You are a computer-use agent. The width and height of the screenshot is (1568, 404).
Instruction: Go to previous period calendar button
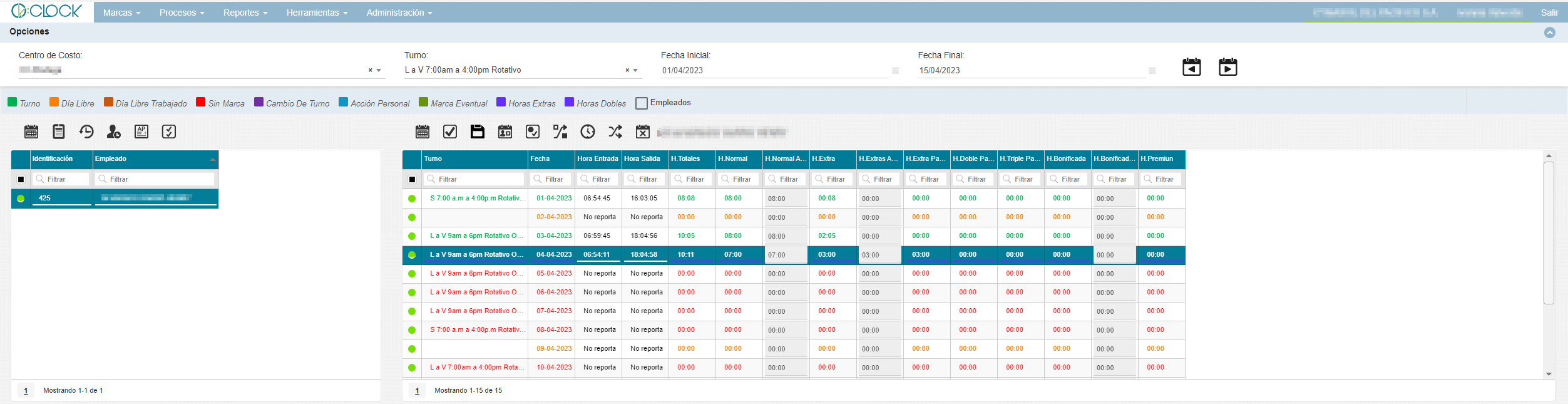click(1191, 67)
